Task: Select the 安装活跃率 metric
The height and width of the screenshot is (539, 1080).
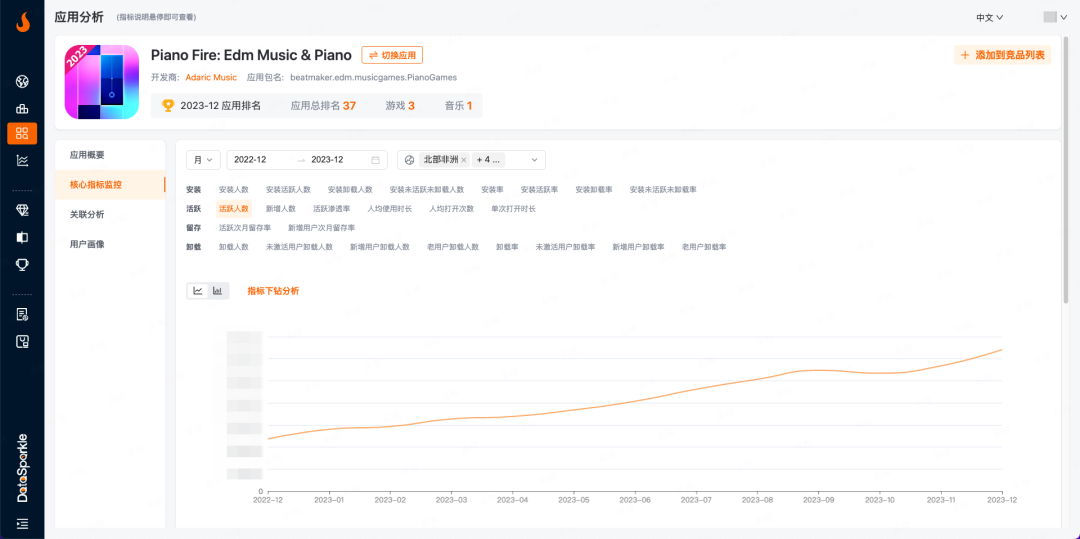Action: point(539,189)
